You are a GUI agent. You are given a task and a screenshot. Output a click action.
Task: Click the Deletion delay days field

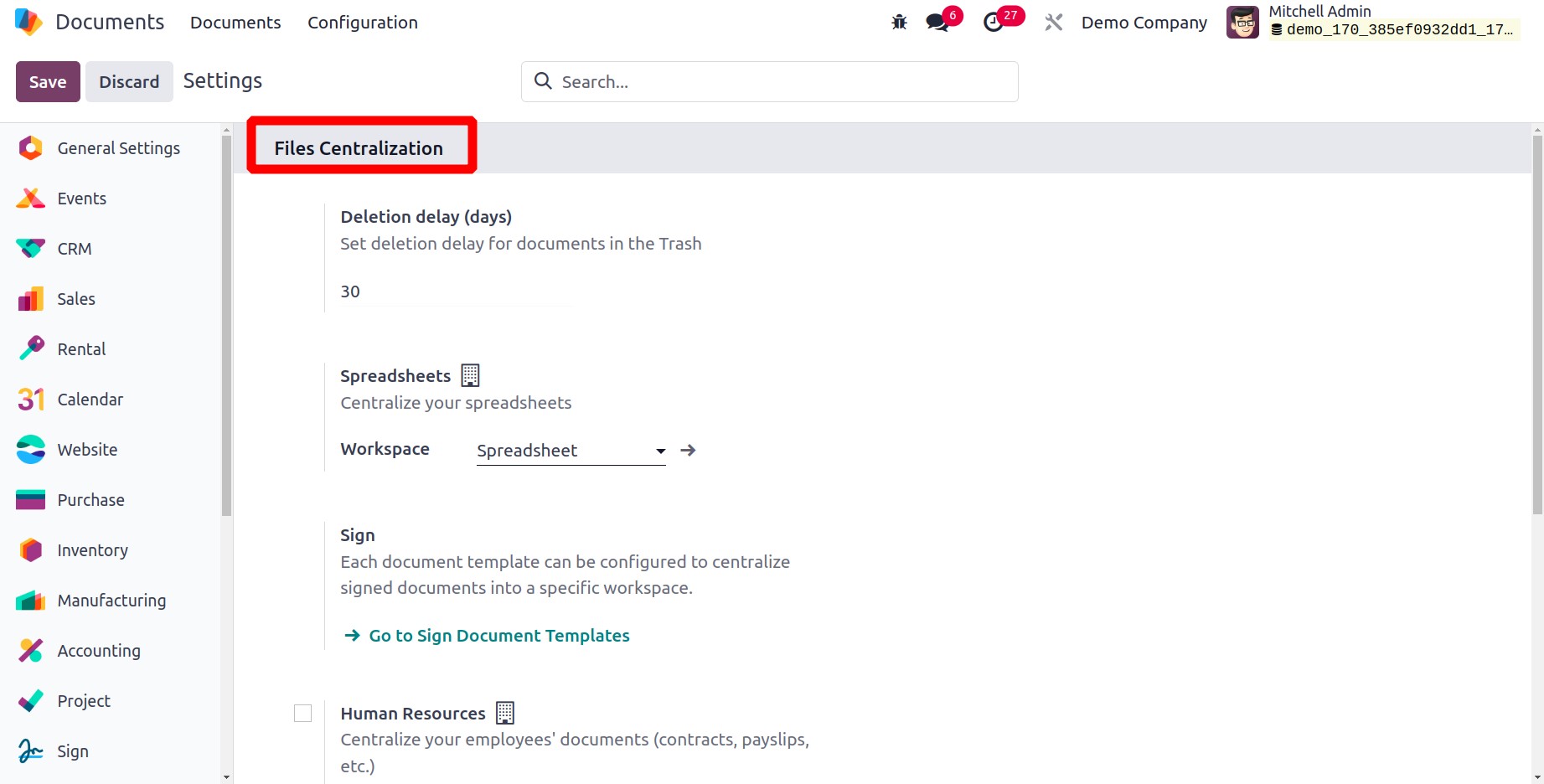pos(455,291)
